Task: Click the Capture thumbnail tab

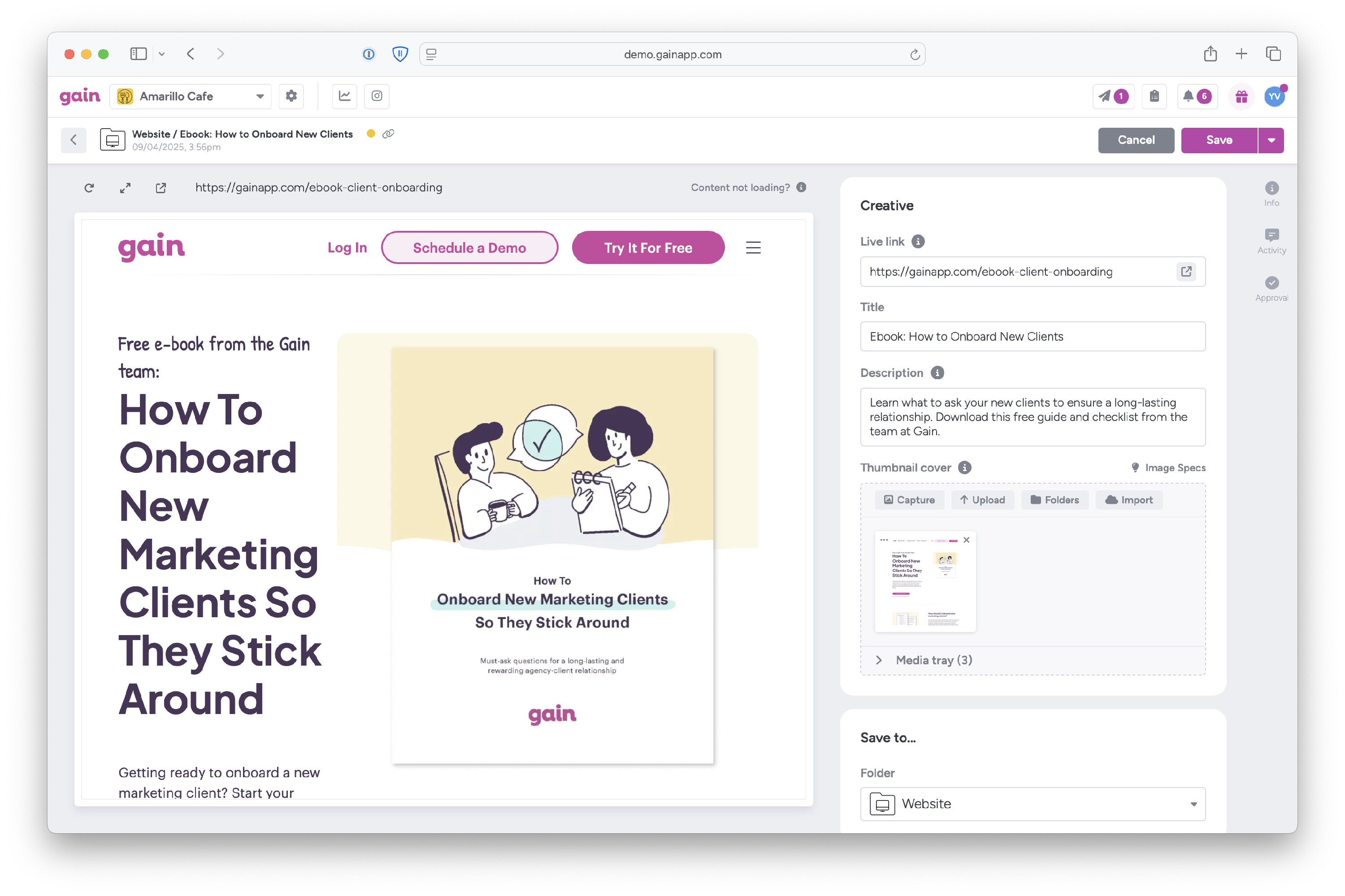Action: (x=909, y=500)
